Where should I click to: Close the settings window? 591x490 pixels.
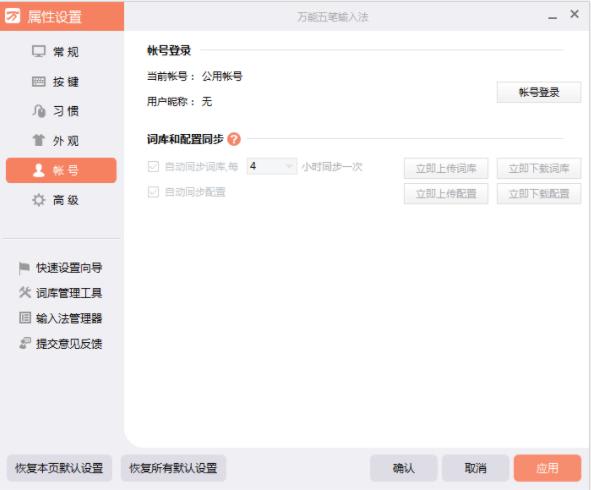574,14
